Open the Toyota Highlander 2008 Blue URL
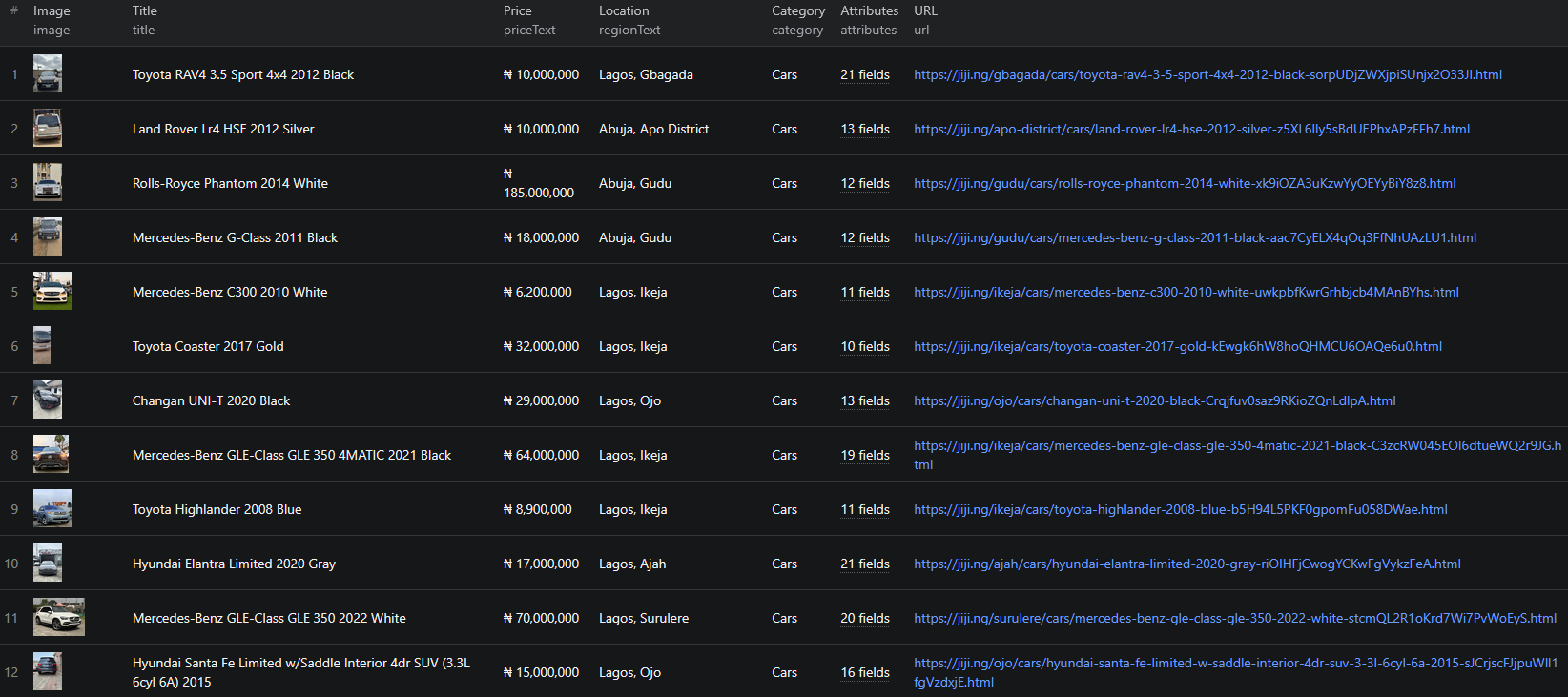Image resolution: width=1568 pixels, height=697 pixels. 1181,509
